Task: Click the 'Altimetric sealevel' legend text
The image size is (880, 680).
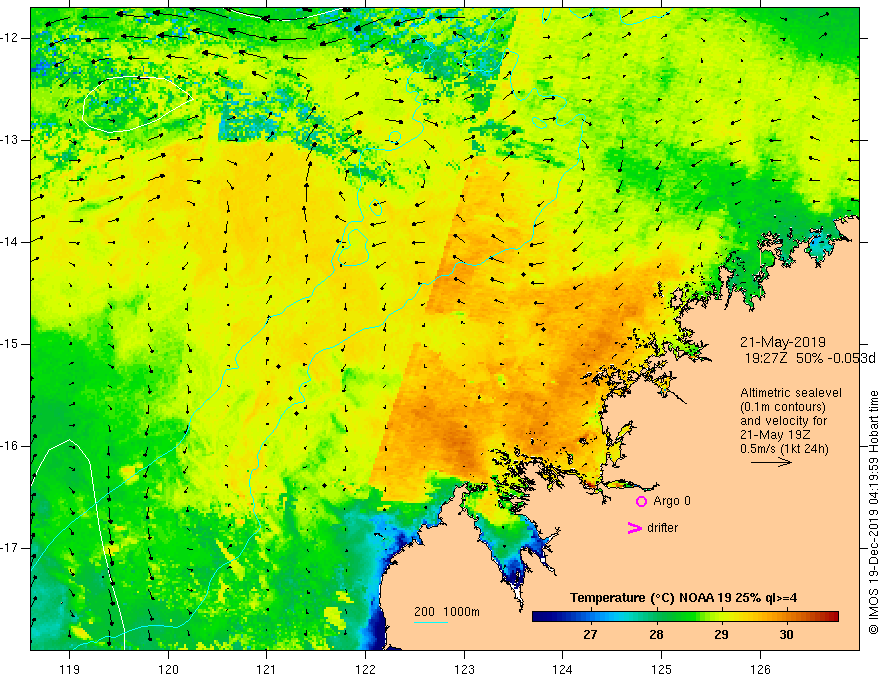Action: [x=791, y=393]
